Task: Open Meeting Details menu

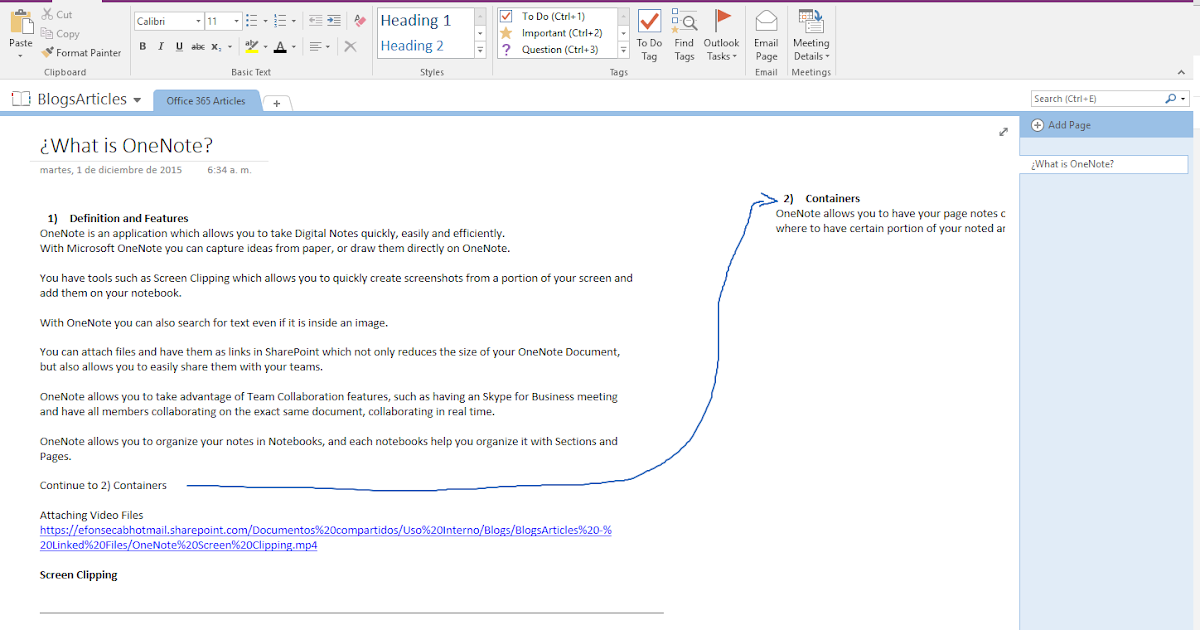Action: click(811, 35)
